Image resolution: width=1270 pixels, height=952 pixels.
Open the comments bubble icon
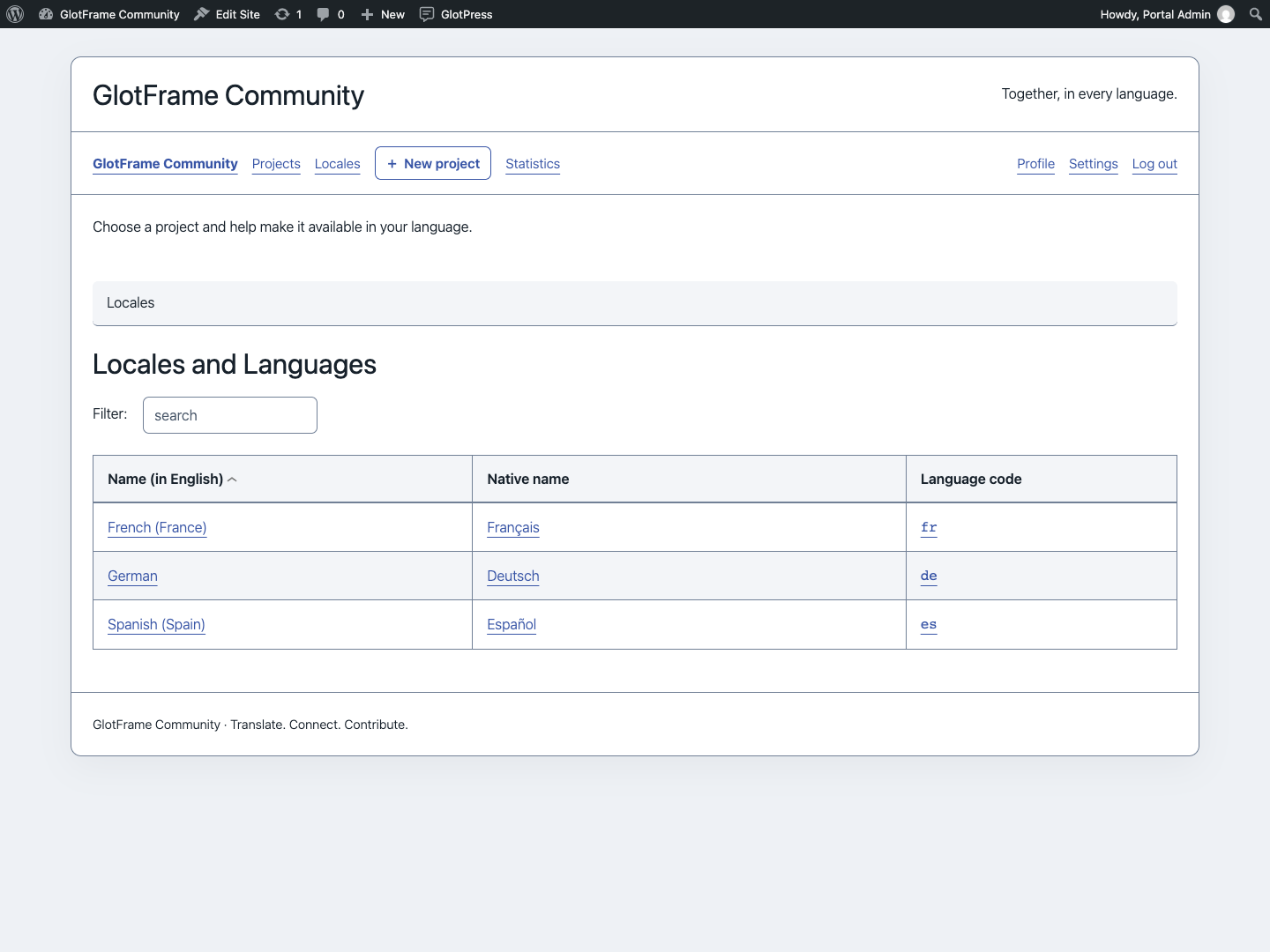pyautogui.click(x=323, y=14)
